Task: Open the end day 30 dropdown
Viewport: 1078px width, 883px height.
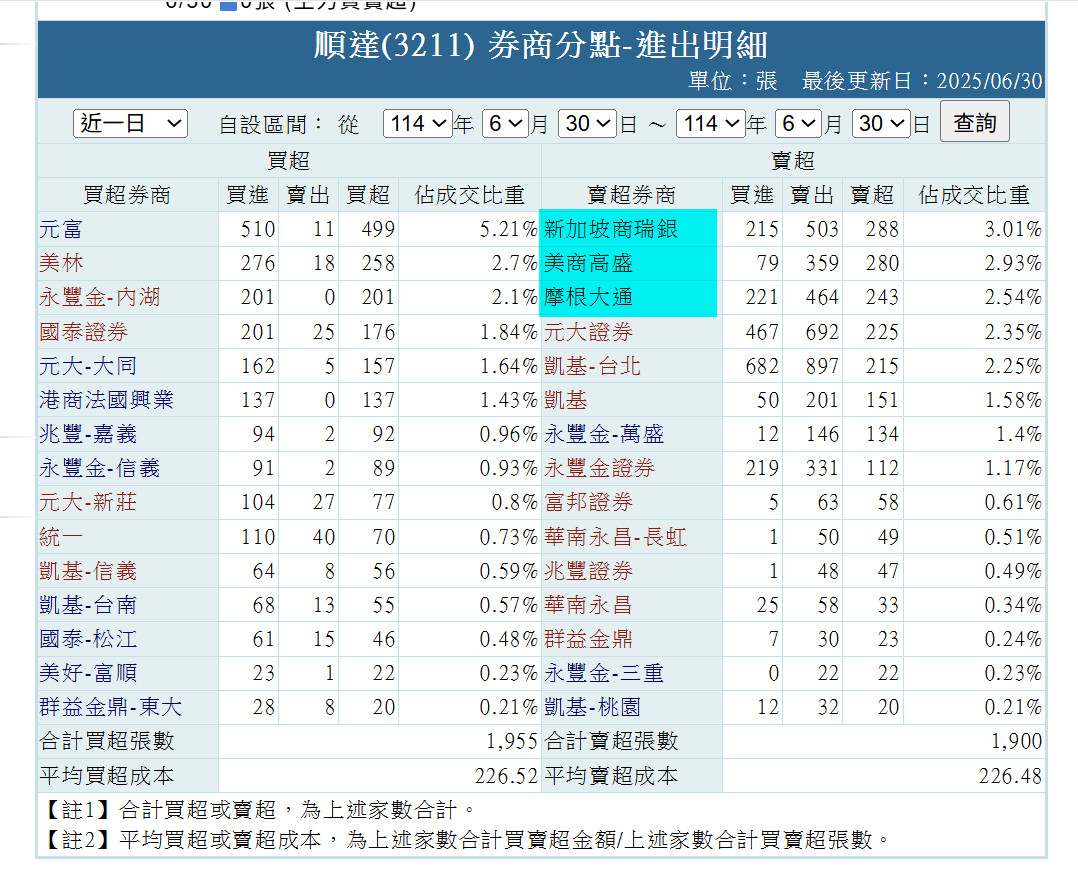Action: coord(881,124)
